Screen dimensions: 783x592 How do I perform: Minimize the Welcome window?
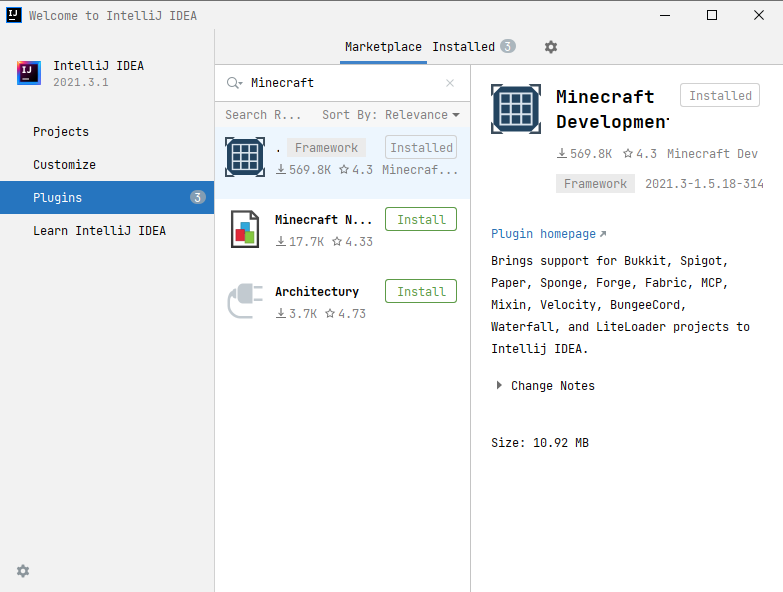[x=665, y=15]
